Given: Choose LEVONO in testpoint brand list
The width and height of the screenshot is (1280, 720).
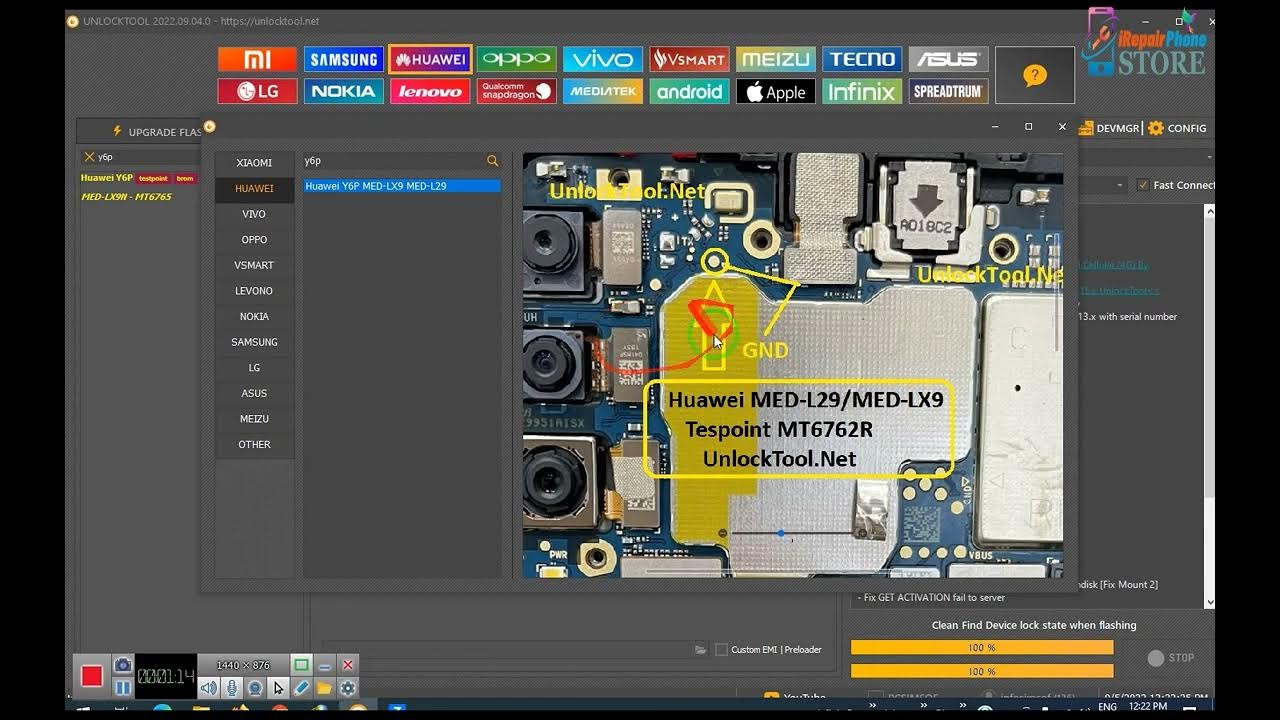Looking at the screenshot, I should [x=254, y=291].
